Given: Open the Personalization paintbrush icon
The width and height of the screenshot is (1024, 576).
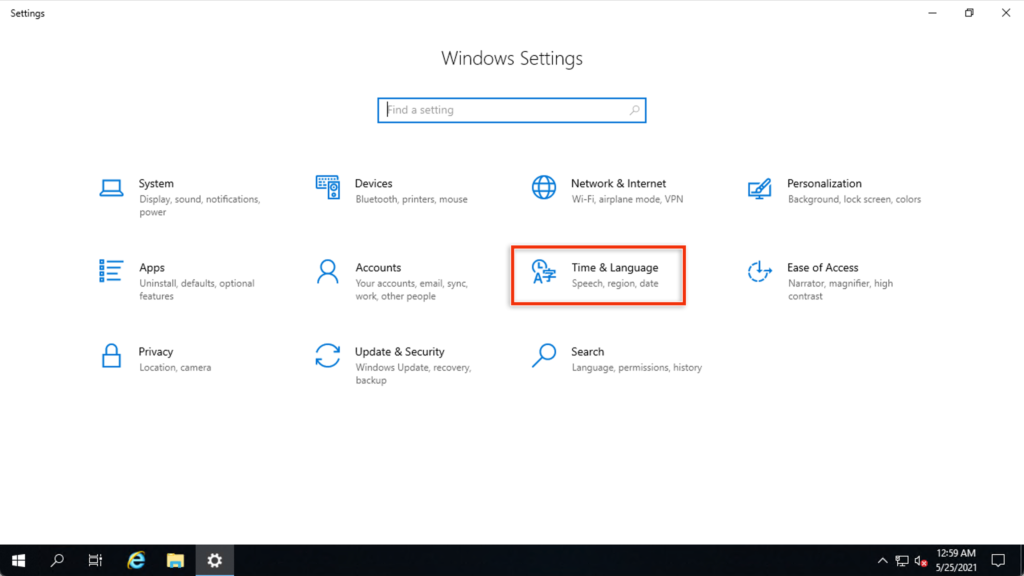Looking at the screenshot, I should (x=760, y=189).
